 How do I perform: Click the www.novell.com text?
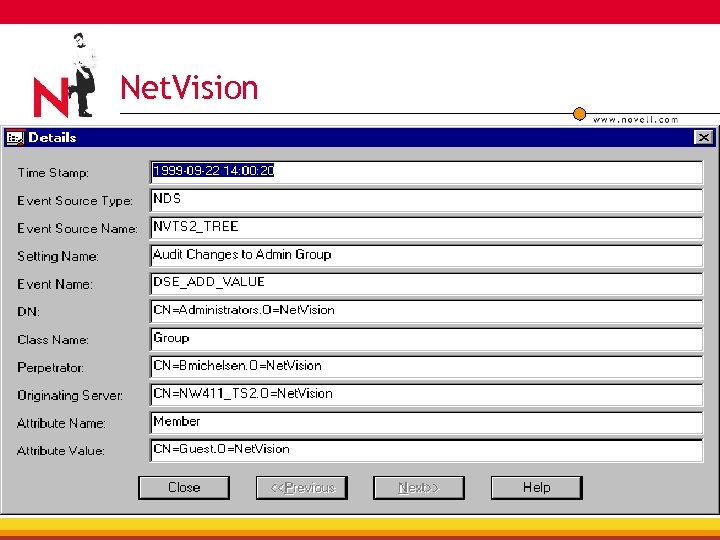pyautogui.click(x=636, y=120)
